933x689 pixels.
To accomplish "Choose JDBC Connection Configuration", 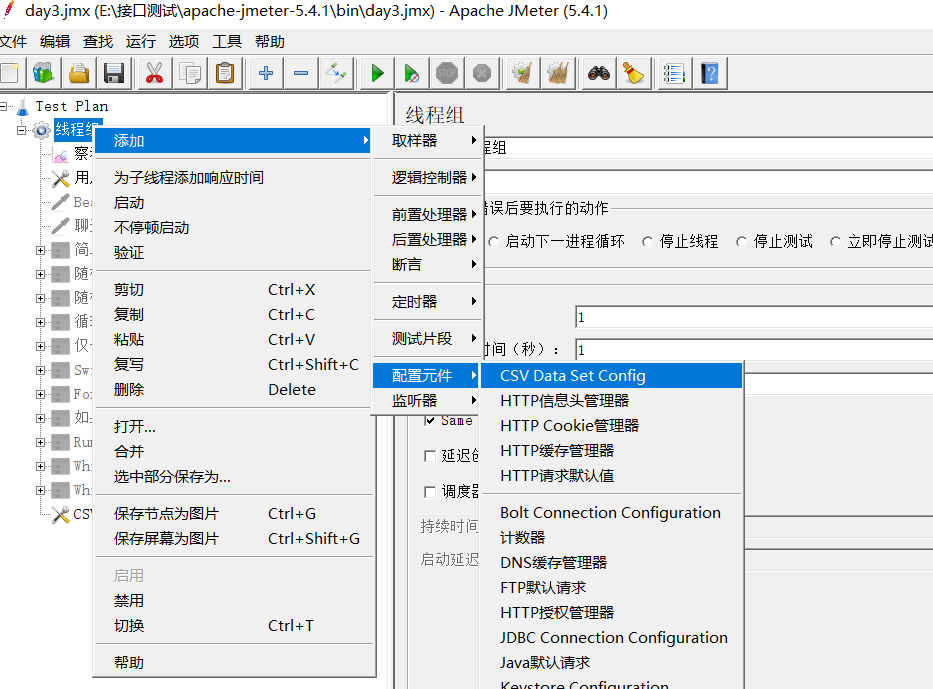I will pos(612,637).
